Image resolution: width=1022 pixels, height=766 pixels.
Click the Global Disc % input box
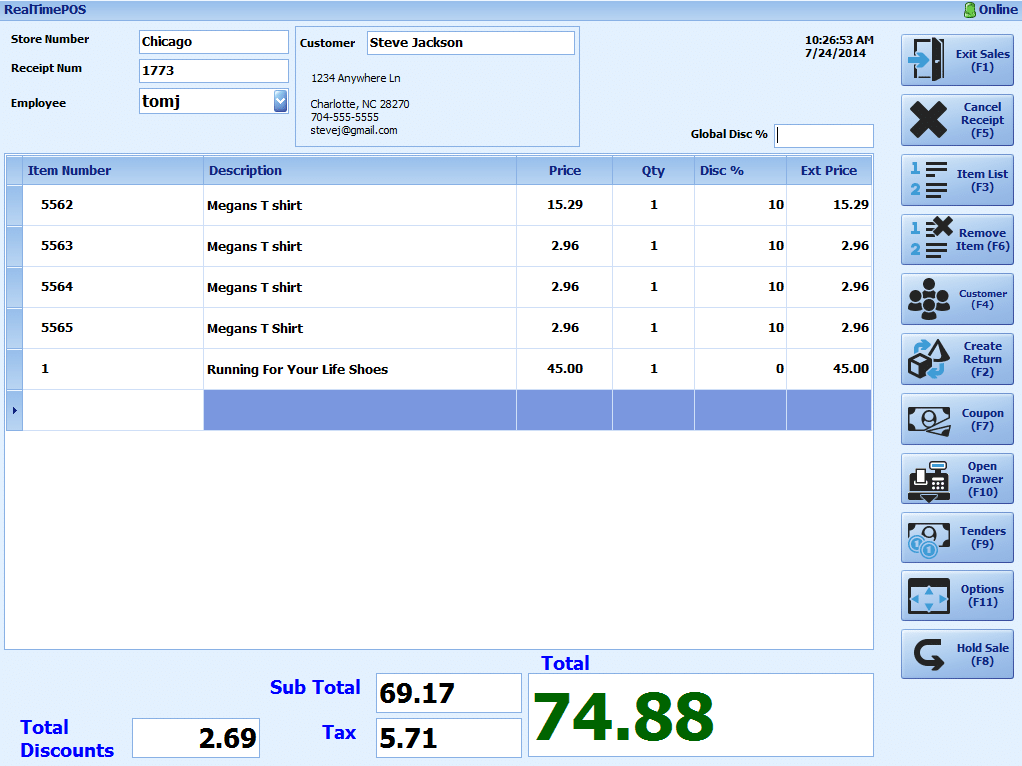click(x=823, y=135)
